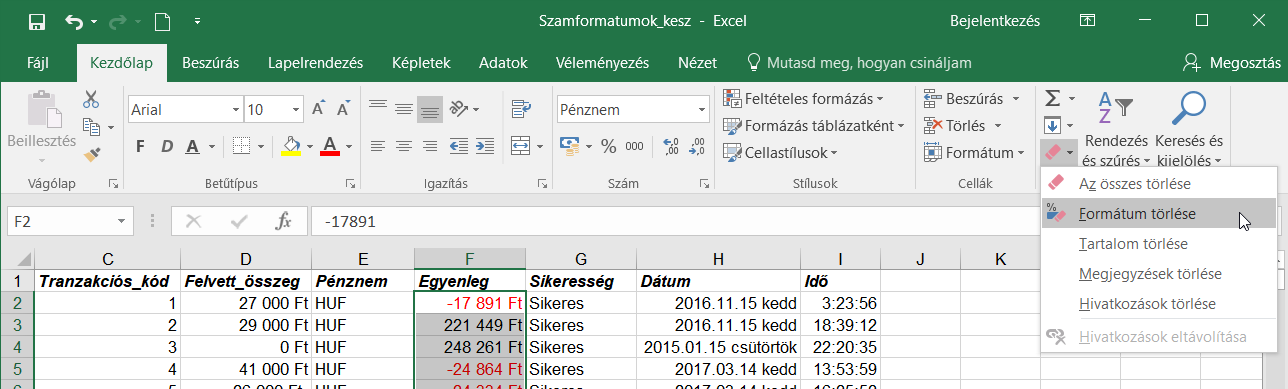This screenshot has height=389, width=1288.
Task: Switch to the Adatok tab
Action: [503, 62]
